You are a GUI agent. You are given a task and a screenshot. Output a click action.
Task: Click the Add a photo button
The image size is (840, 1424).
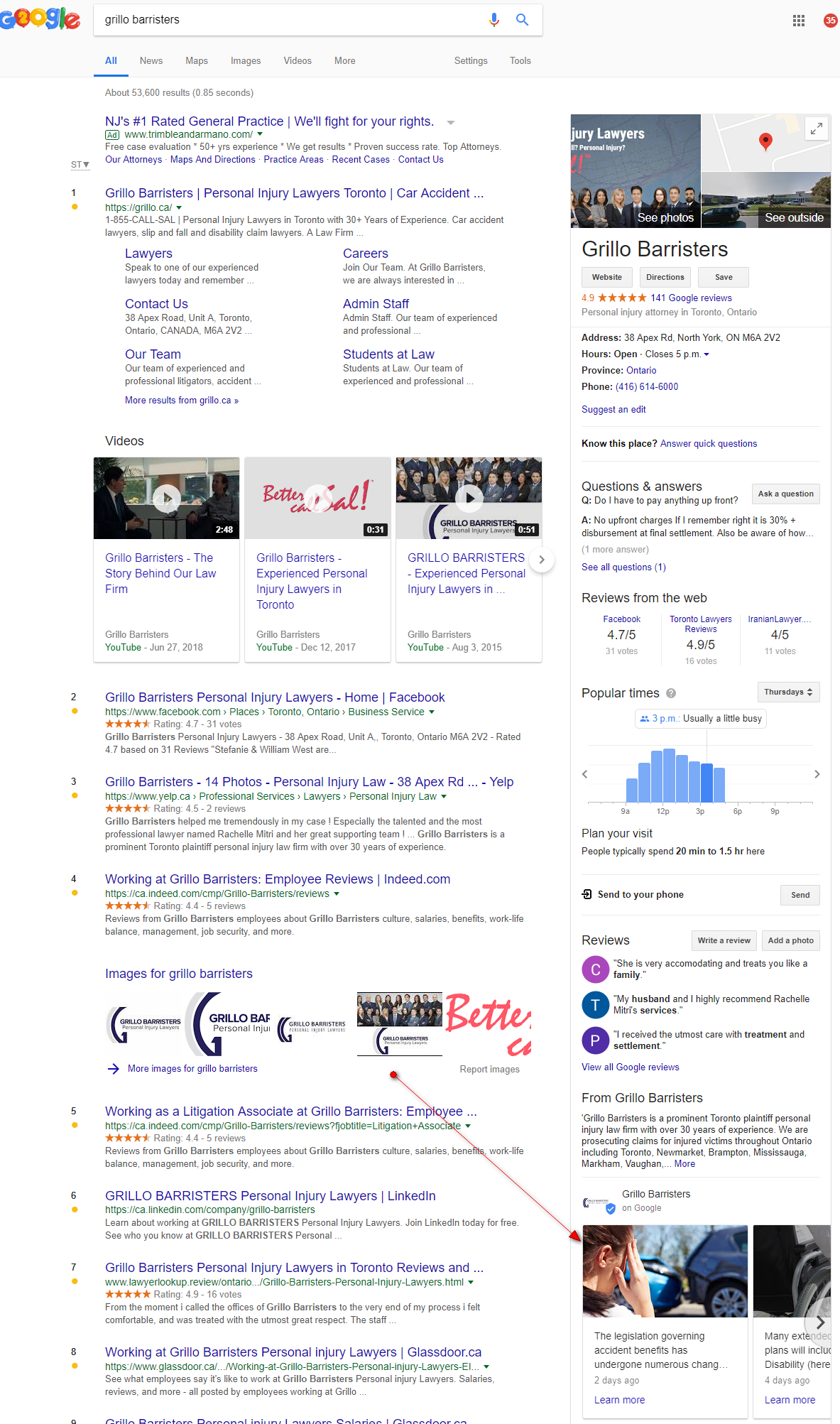(791, 940)
